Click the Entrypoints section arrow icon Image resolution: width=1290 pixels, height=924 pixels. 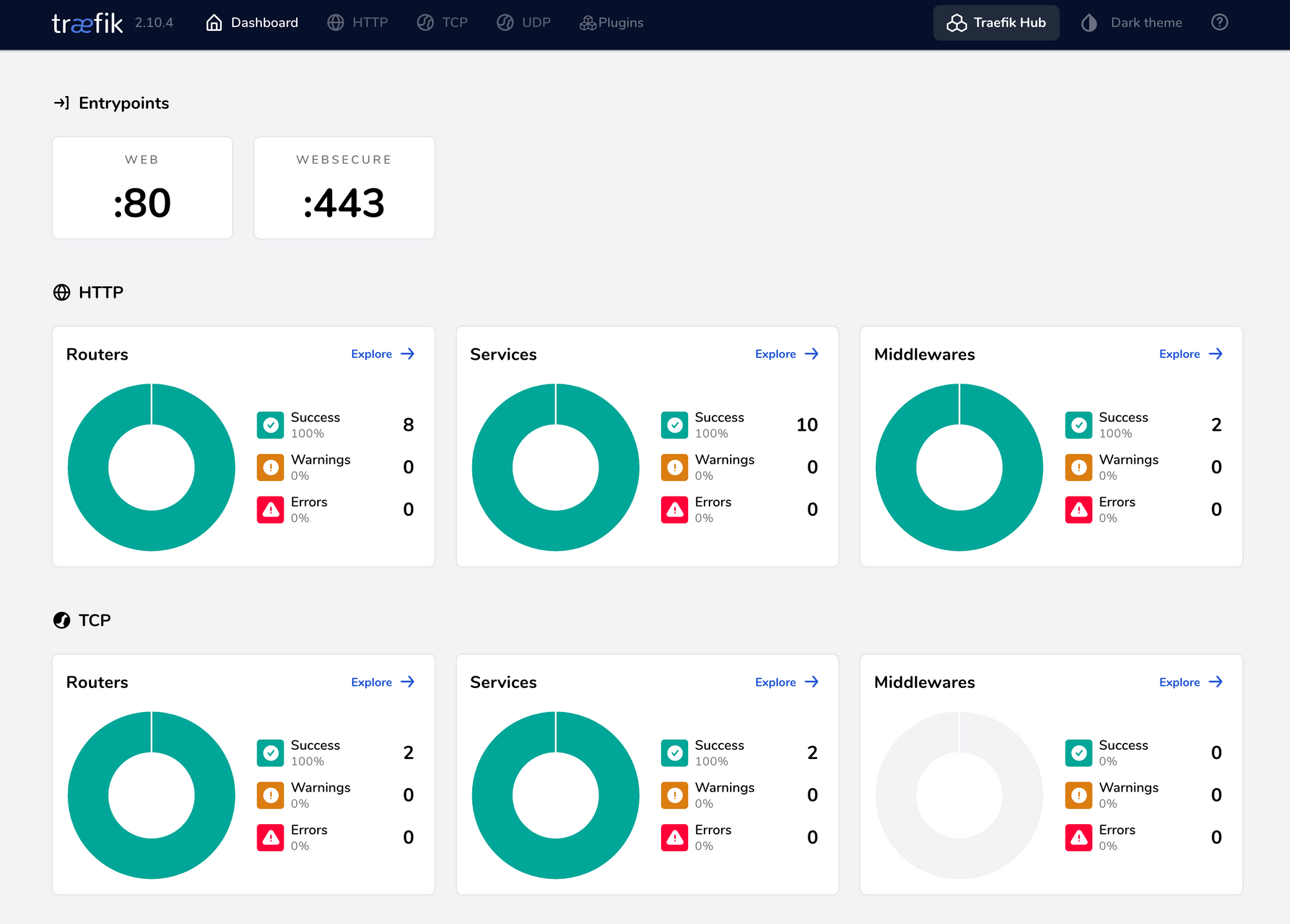click(x=61, y=103)
